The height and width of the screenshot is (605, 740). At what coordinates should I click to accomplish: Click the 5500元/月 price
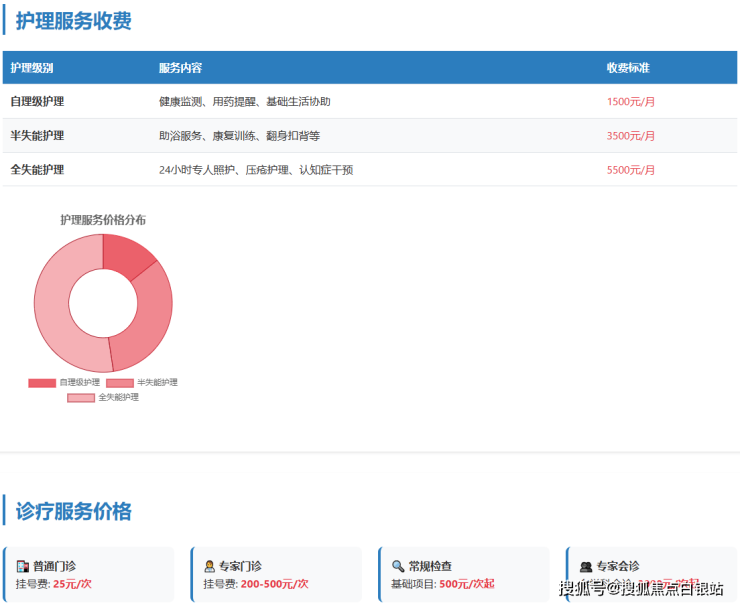[631, 170]
